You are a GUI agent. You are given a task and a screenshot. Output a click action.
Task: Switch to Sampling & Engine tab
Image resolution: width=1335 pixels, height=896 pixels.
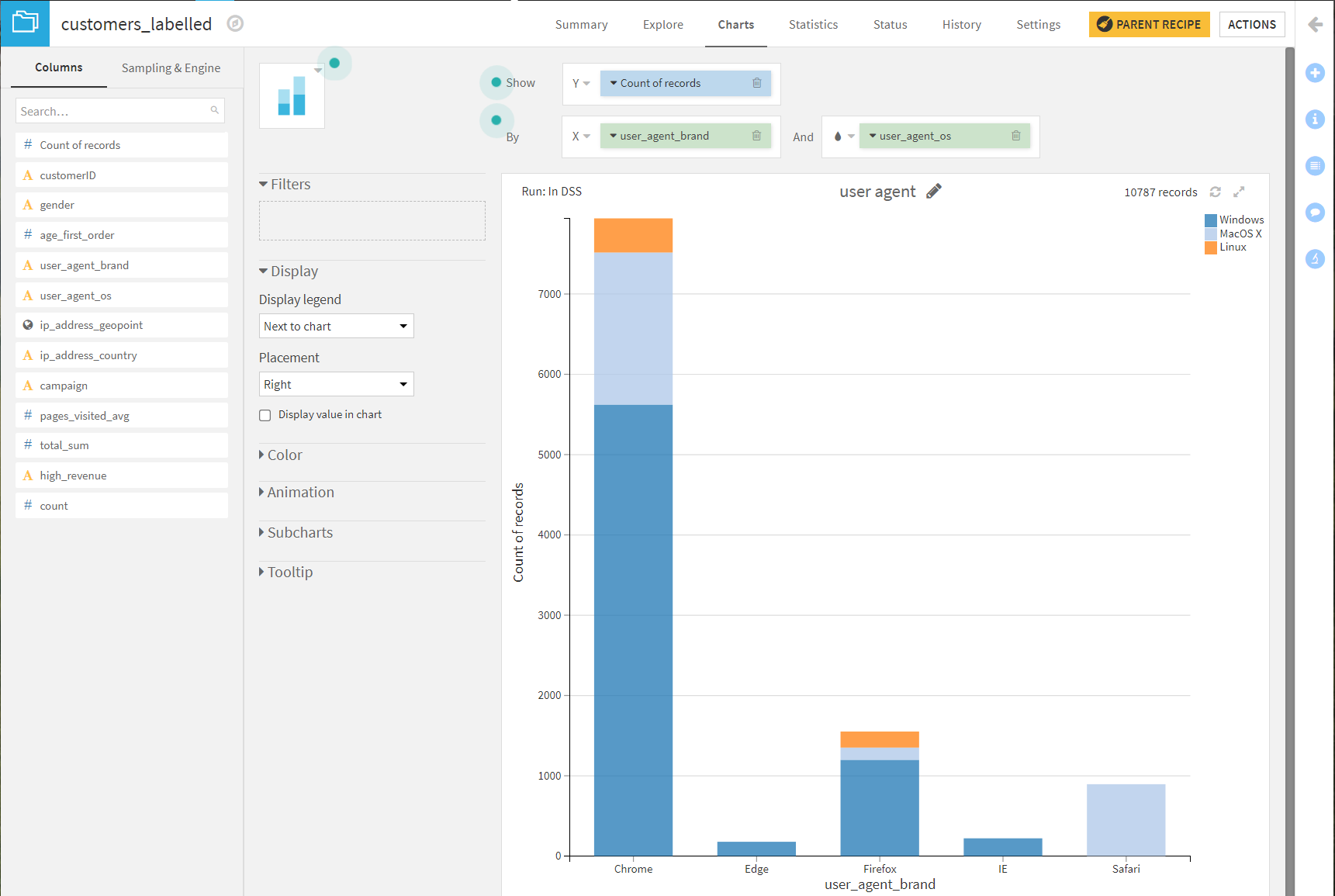[x=171, y=68]
